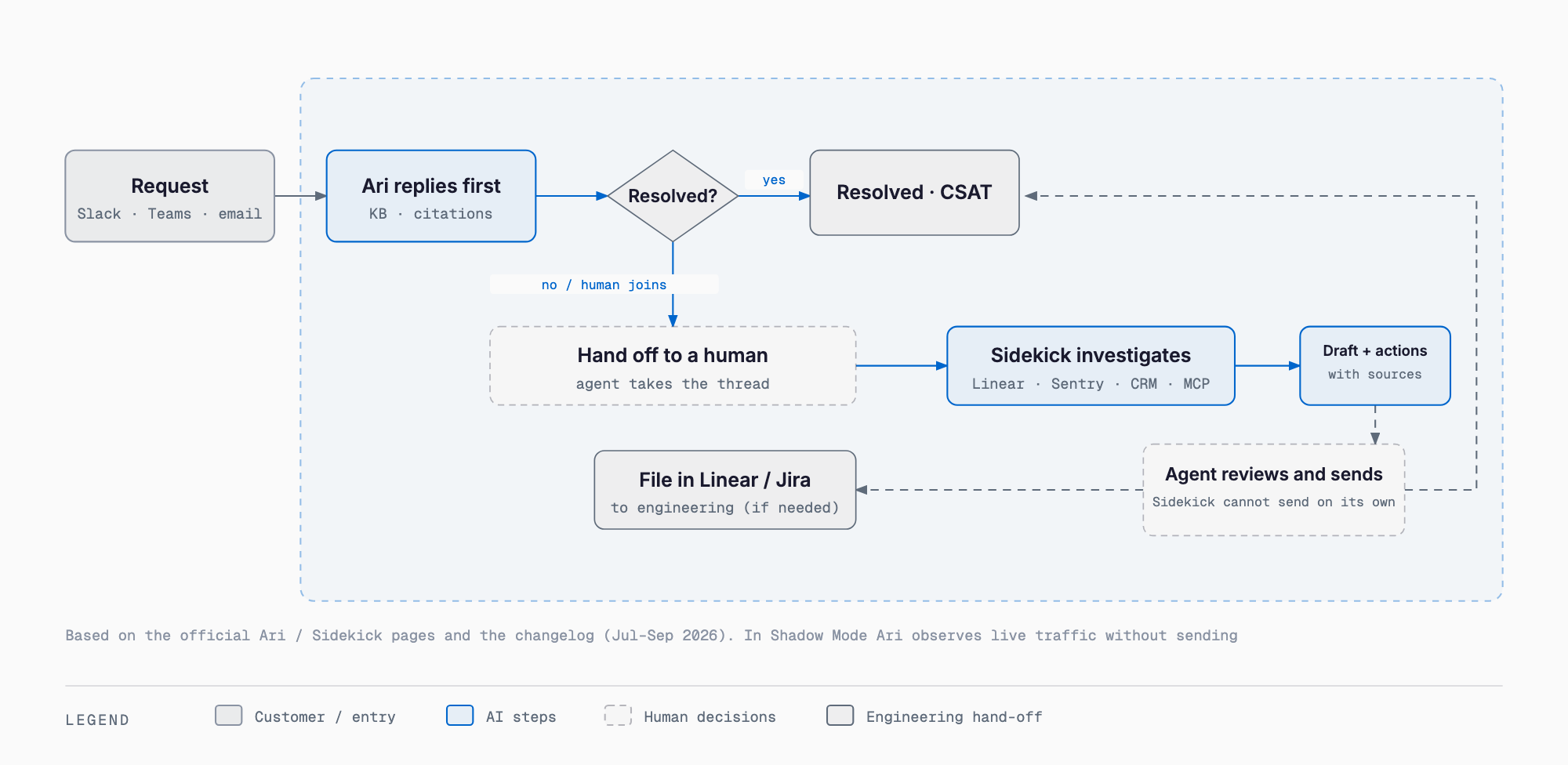
Task: Click the 'AI steps' legend label
Action: 521,717
